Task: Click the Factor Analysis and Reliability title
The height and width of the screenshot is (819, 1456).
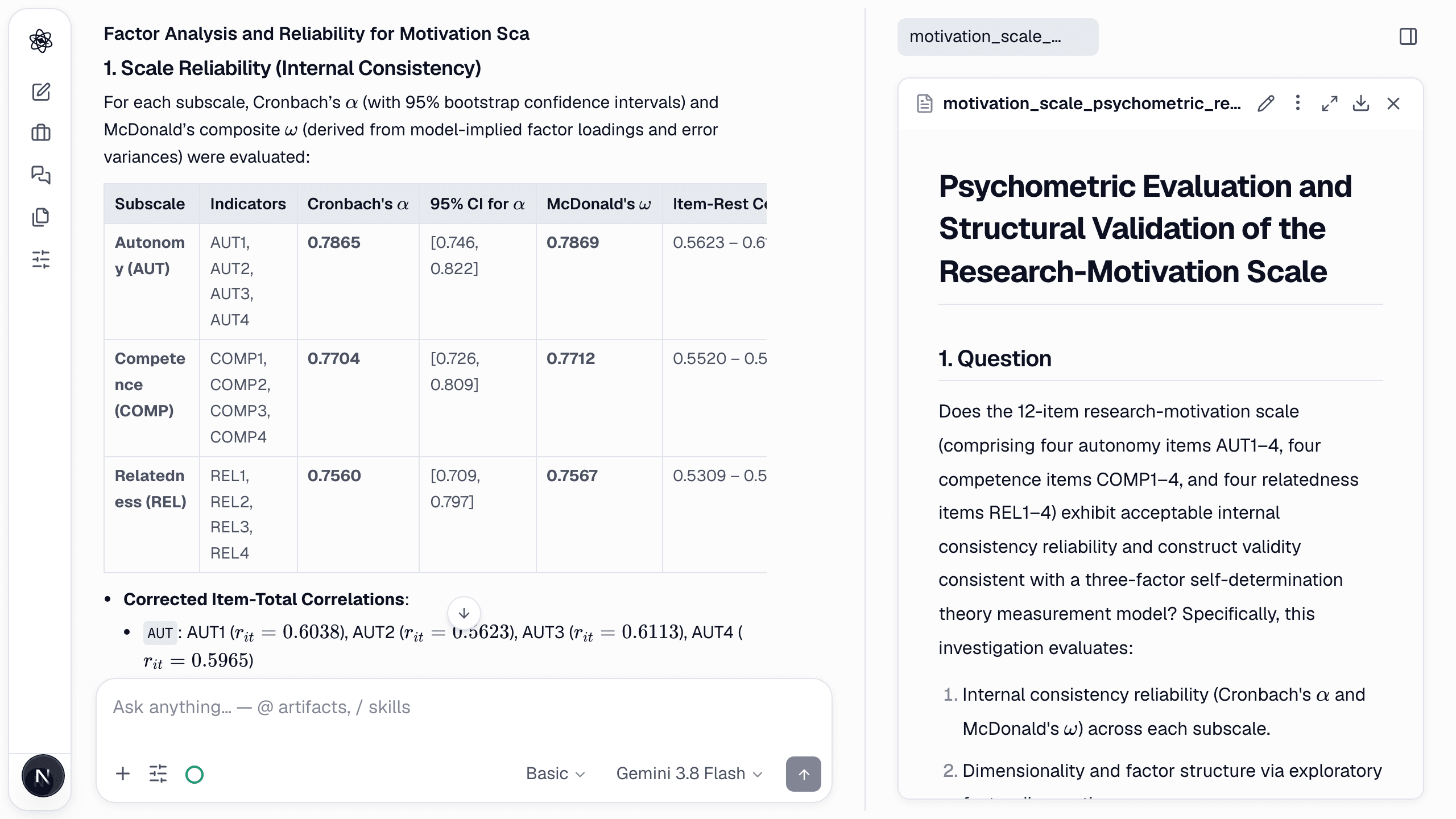Action: (316, 34)
